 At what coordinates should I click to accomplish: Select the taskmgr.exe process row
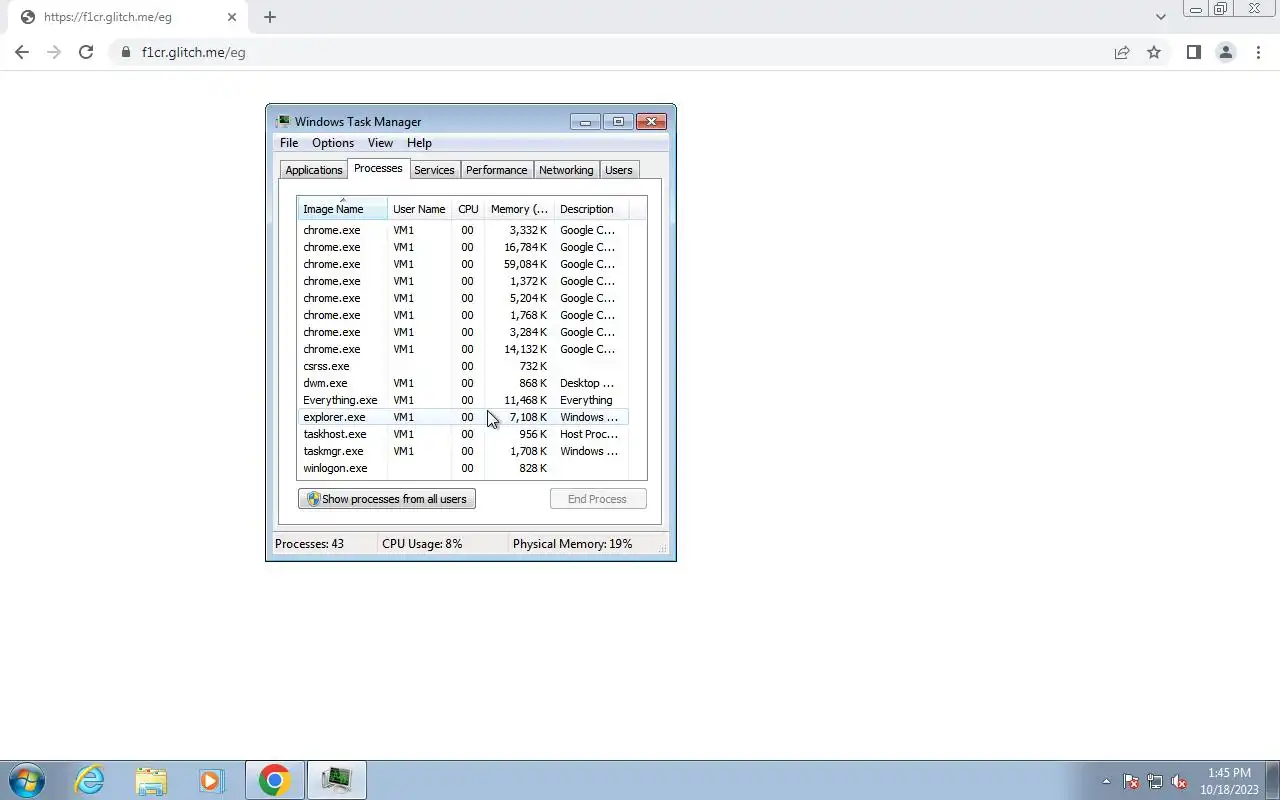click(x=463, y=451)
